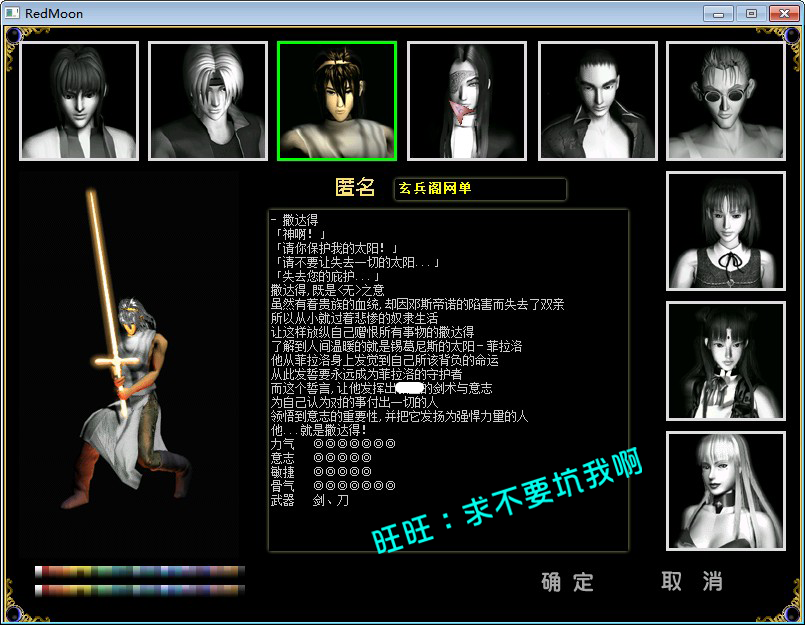Pick a color from the upper palette strip
This screenshot has width=805, height=625.
140,571
